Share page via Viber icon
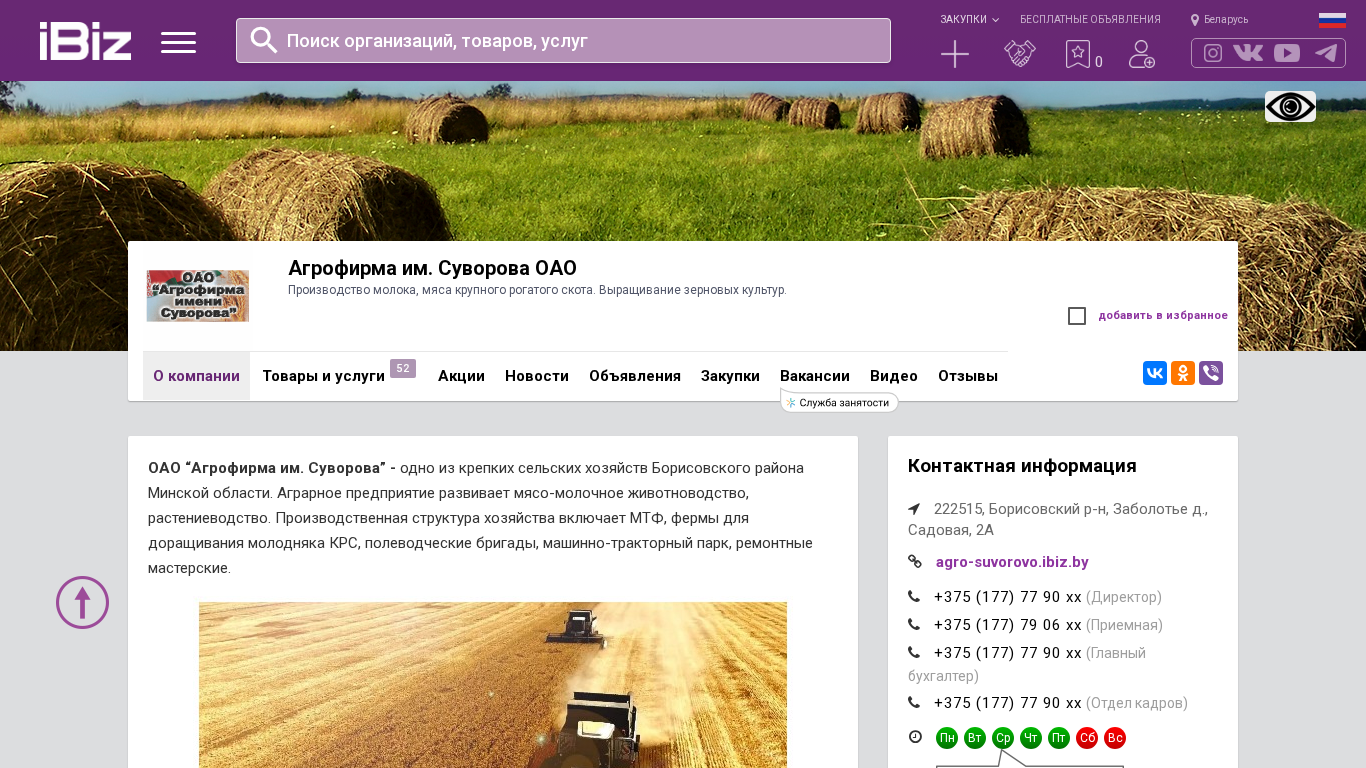The height and width of the screenshot is (768, 1366). (1211, 373)
